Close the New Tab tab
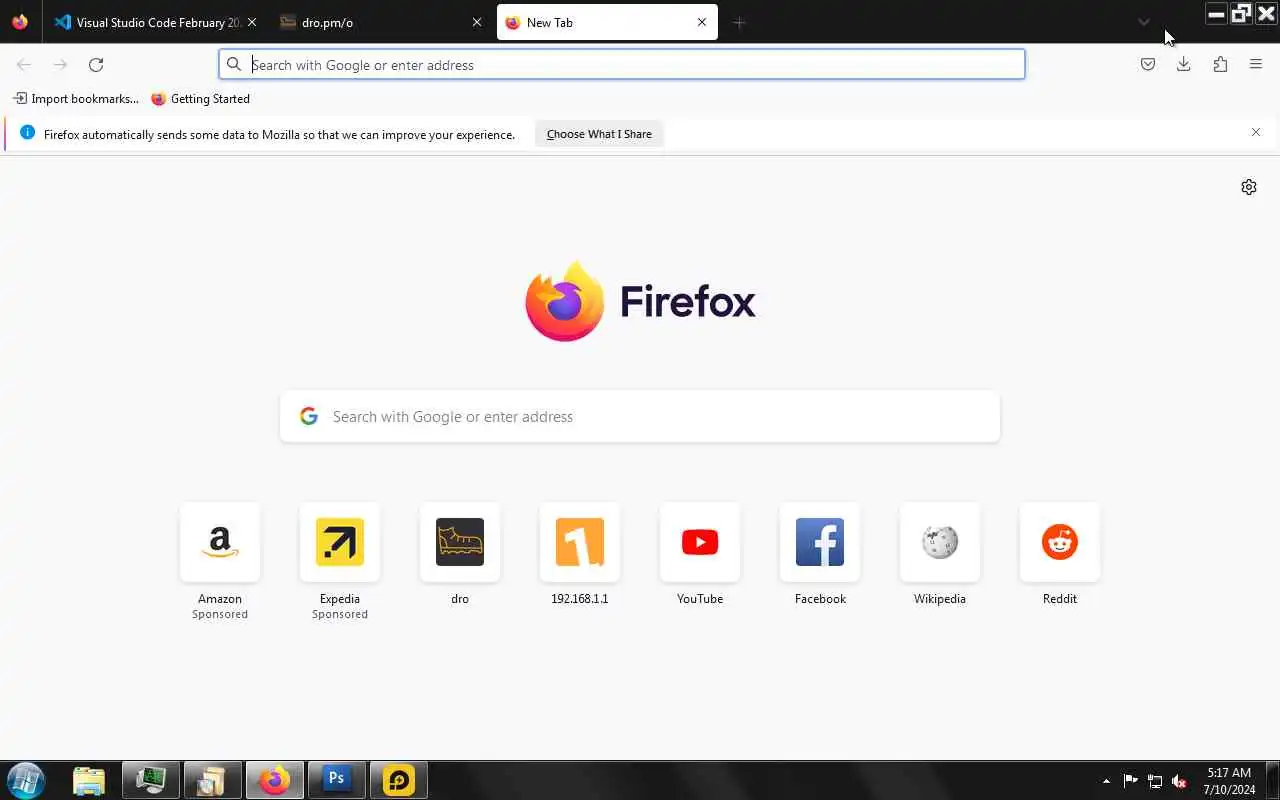Image resolution: width=1280 pixels, height=800 pixels. tap(702, 22)
